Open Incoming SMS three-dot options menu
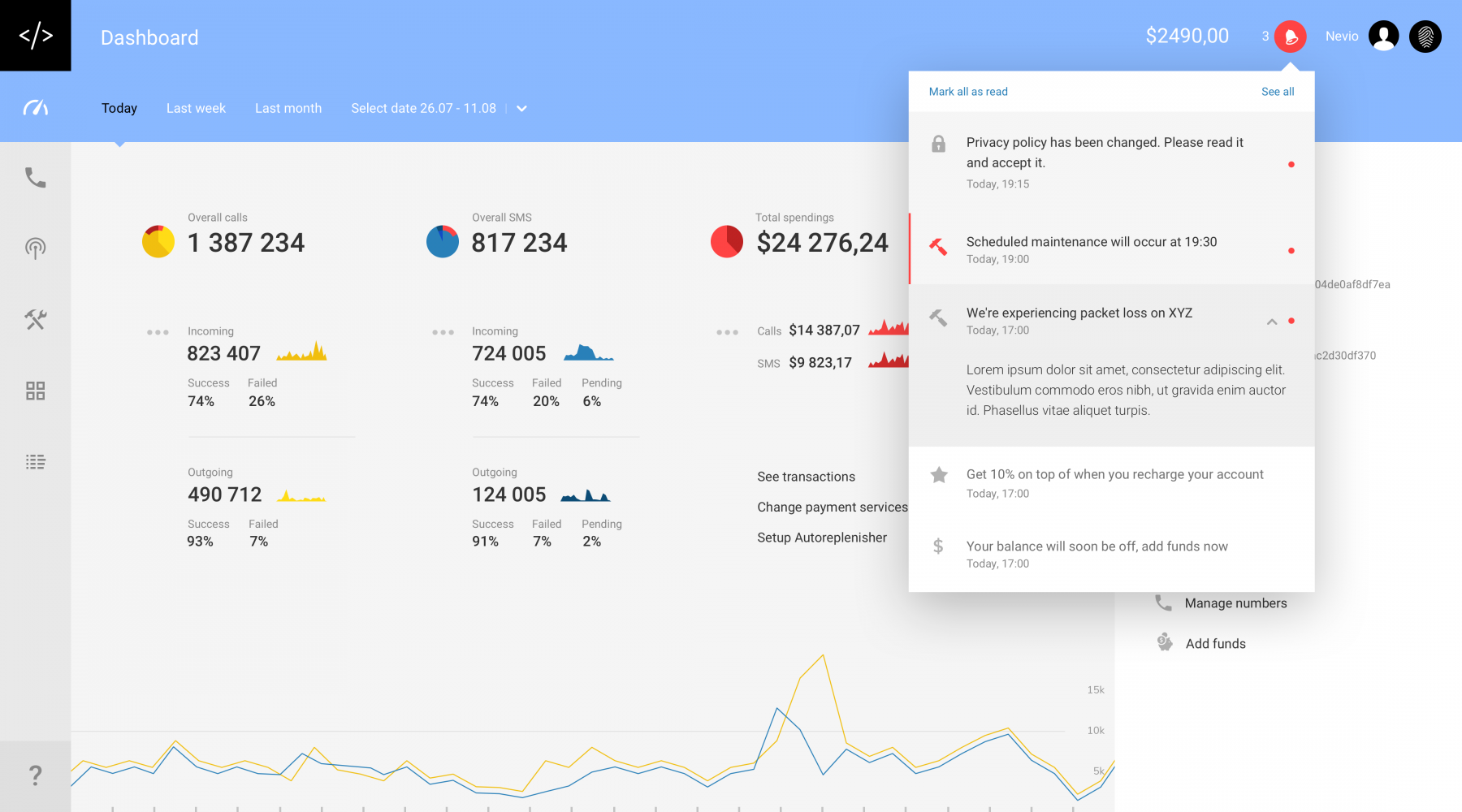The width and height of the screenshot is (1462, 812). tap(443, 332)
